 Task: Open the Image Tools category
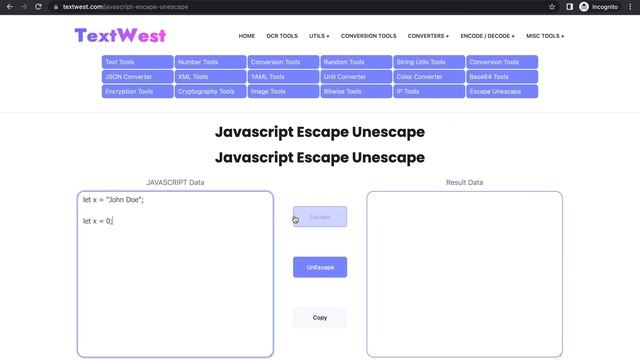[x=283, y=91]
